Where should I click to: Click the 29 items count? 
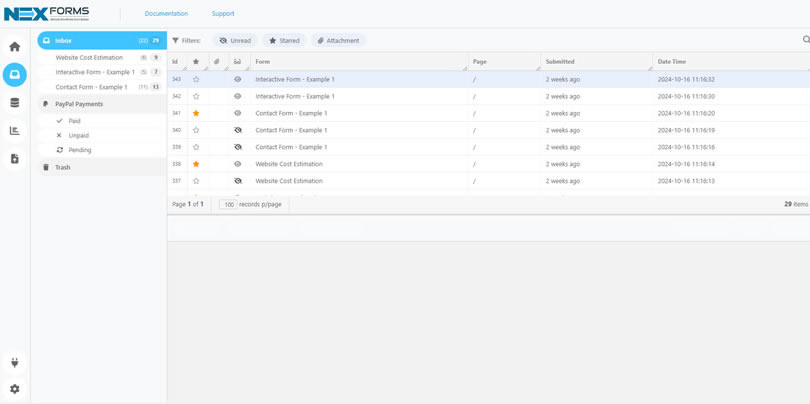click(796, 205)
